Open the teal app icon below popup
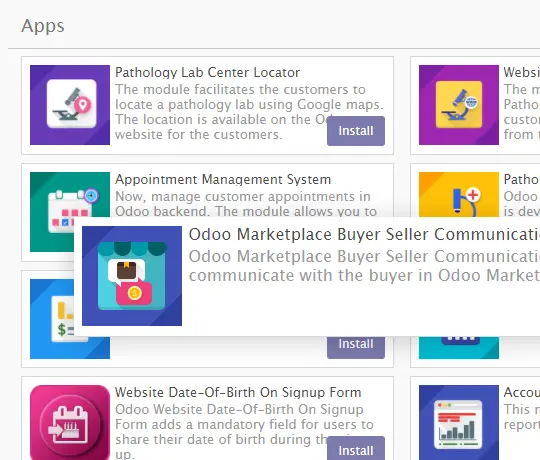 [x=459, y=348]
